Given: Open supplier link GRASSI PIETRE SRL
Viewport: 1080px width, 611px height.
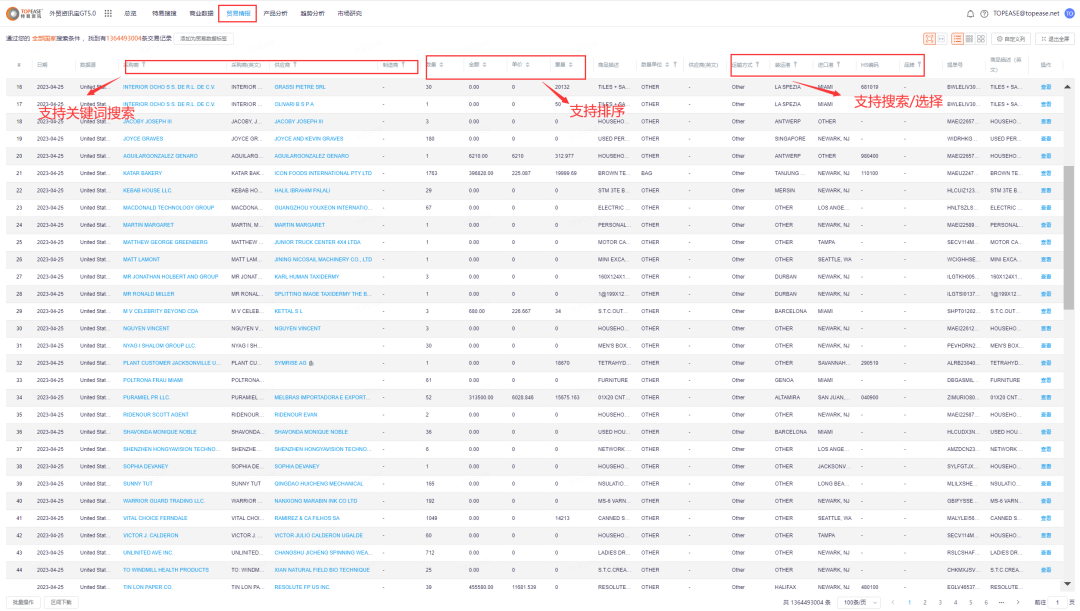Looking at the screenshot, I should click(x=300, y=87).
